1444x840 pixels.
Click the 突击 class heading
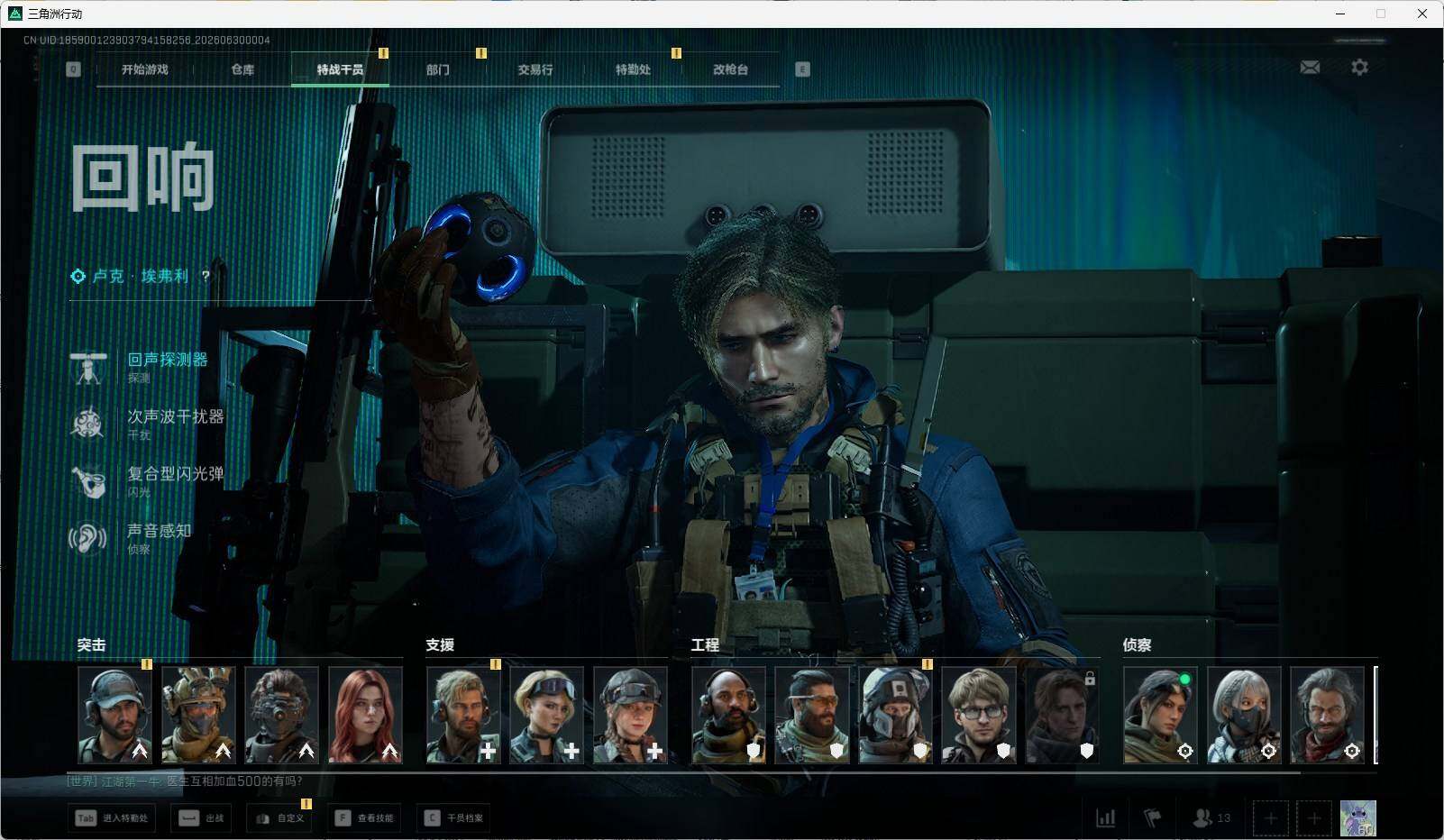click(x=91, y=645)
